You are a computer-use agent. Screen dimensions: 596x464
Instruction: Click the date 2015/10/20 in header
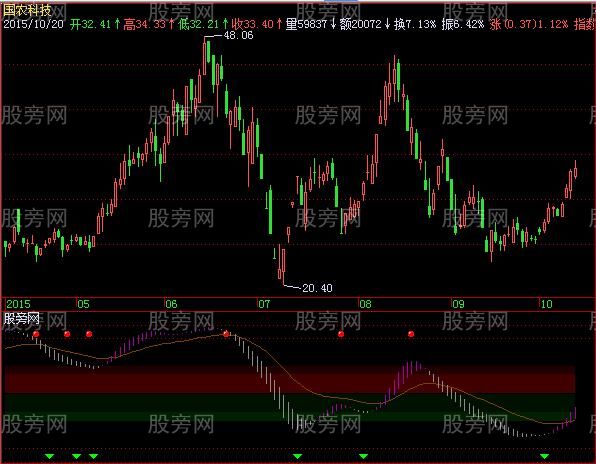point(33,24)
